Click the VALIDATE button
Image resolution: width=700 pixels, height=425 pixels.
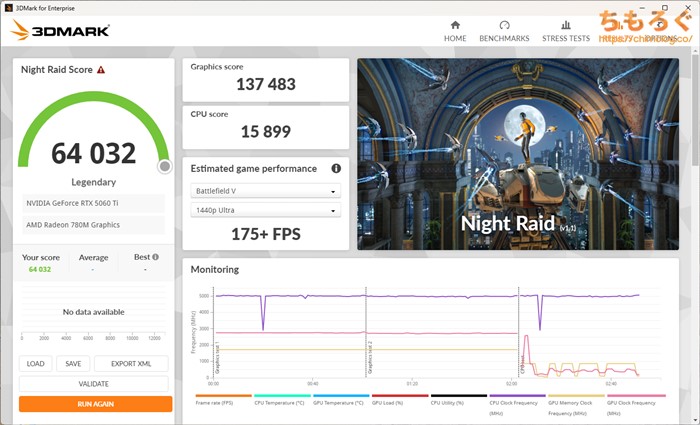tap(94, 384)
